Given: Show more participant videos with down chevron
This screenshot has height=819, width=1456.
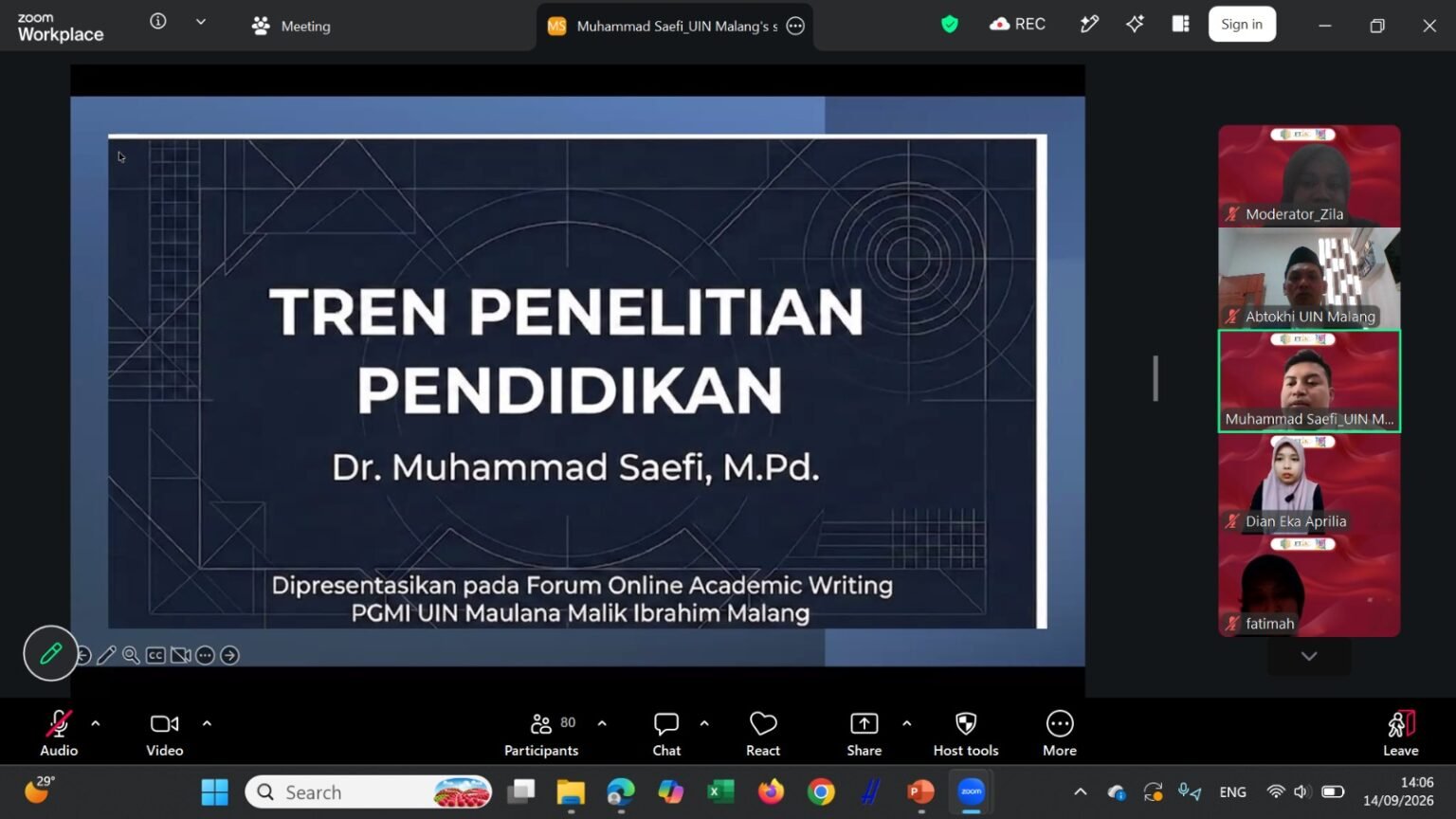Looking at the screenshot, I should (1309, 656).
